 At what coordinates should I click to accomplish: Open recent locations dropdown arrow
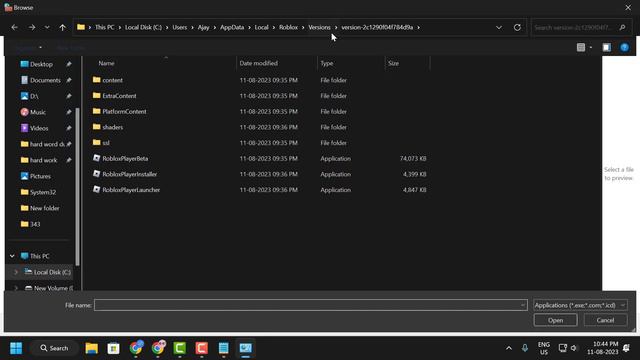click(x=47, y=27)
